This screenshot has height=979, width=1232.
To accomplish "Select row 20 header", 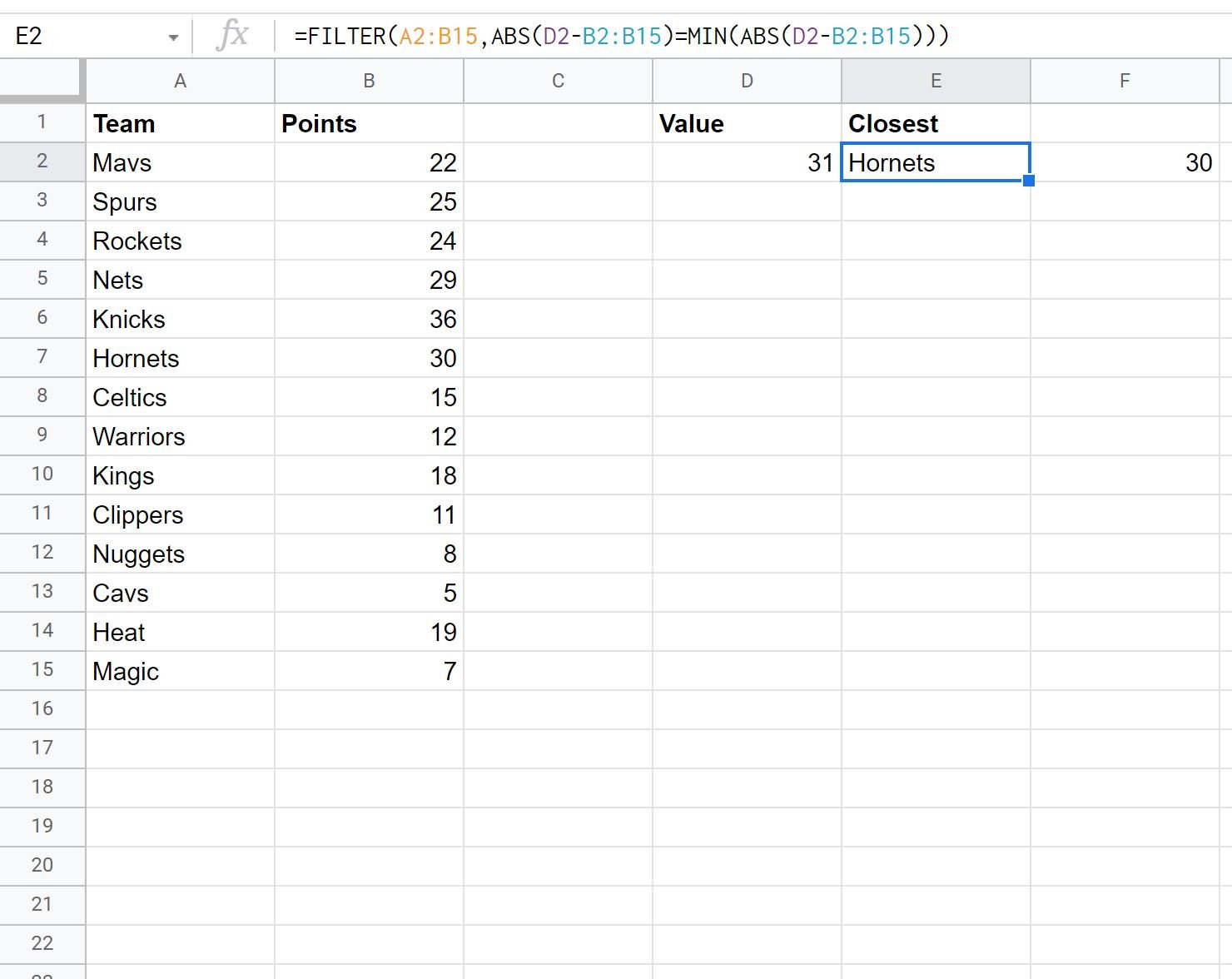I will tap(42, 866).
